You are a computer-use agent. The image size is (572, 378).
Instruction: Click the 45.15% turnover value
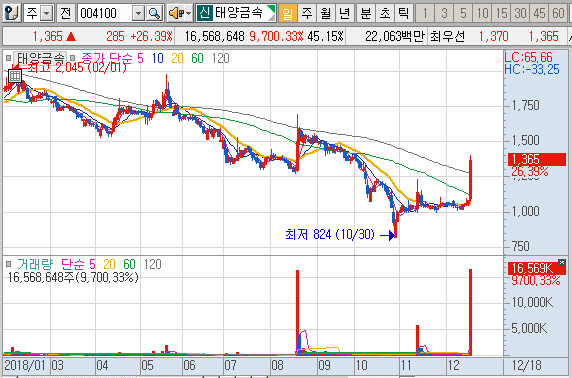pyautogui.click(x=325, y=36)
